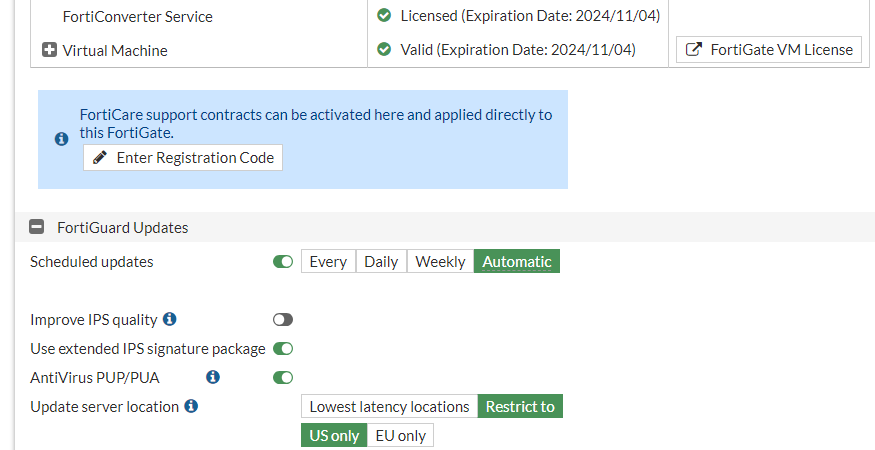This screenshot has width=875, height=450.
Task: Click green check icon for Virtual Machine status
Action: 384,49
